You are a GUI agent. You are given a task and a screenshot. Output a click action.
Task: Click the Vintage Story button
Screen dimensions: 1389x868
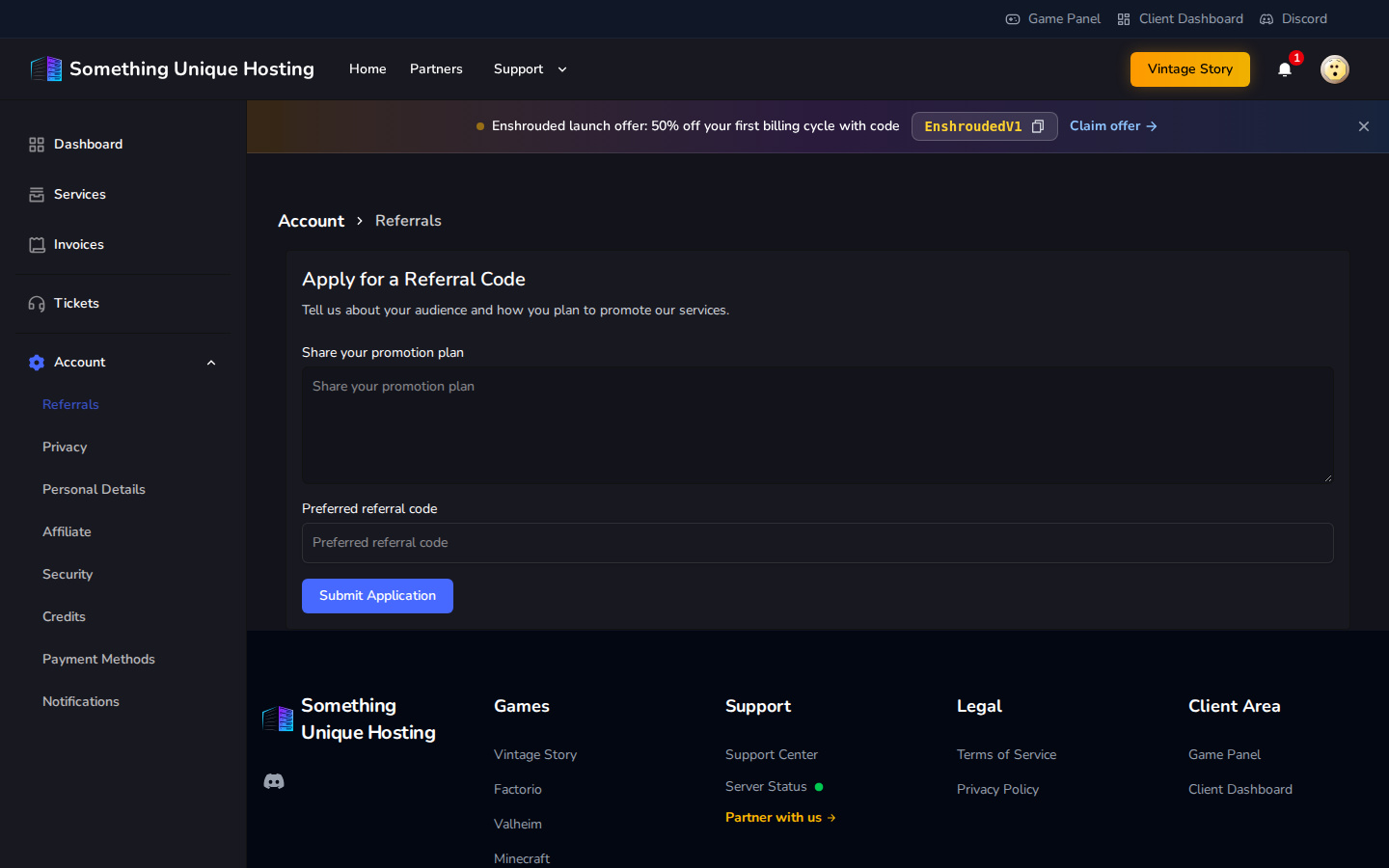[1190, 69]
